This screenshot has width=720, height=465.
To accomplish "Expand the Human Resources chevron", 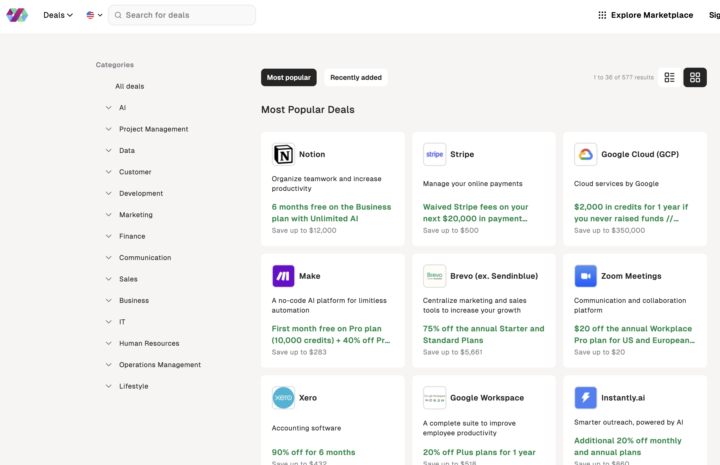I will pos(108,343).
